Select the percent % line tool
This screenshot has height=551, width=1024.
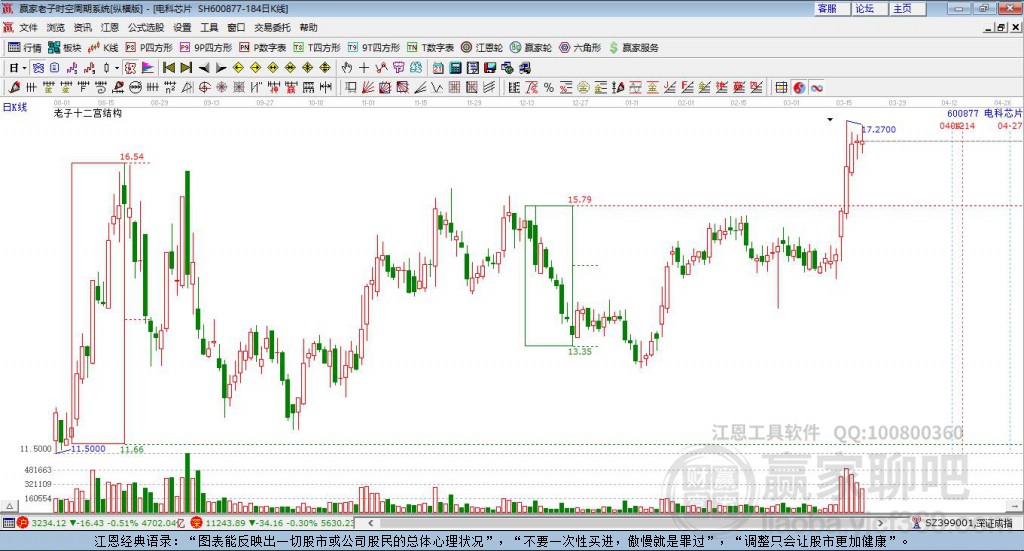click(549, 87)
